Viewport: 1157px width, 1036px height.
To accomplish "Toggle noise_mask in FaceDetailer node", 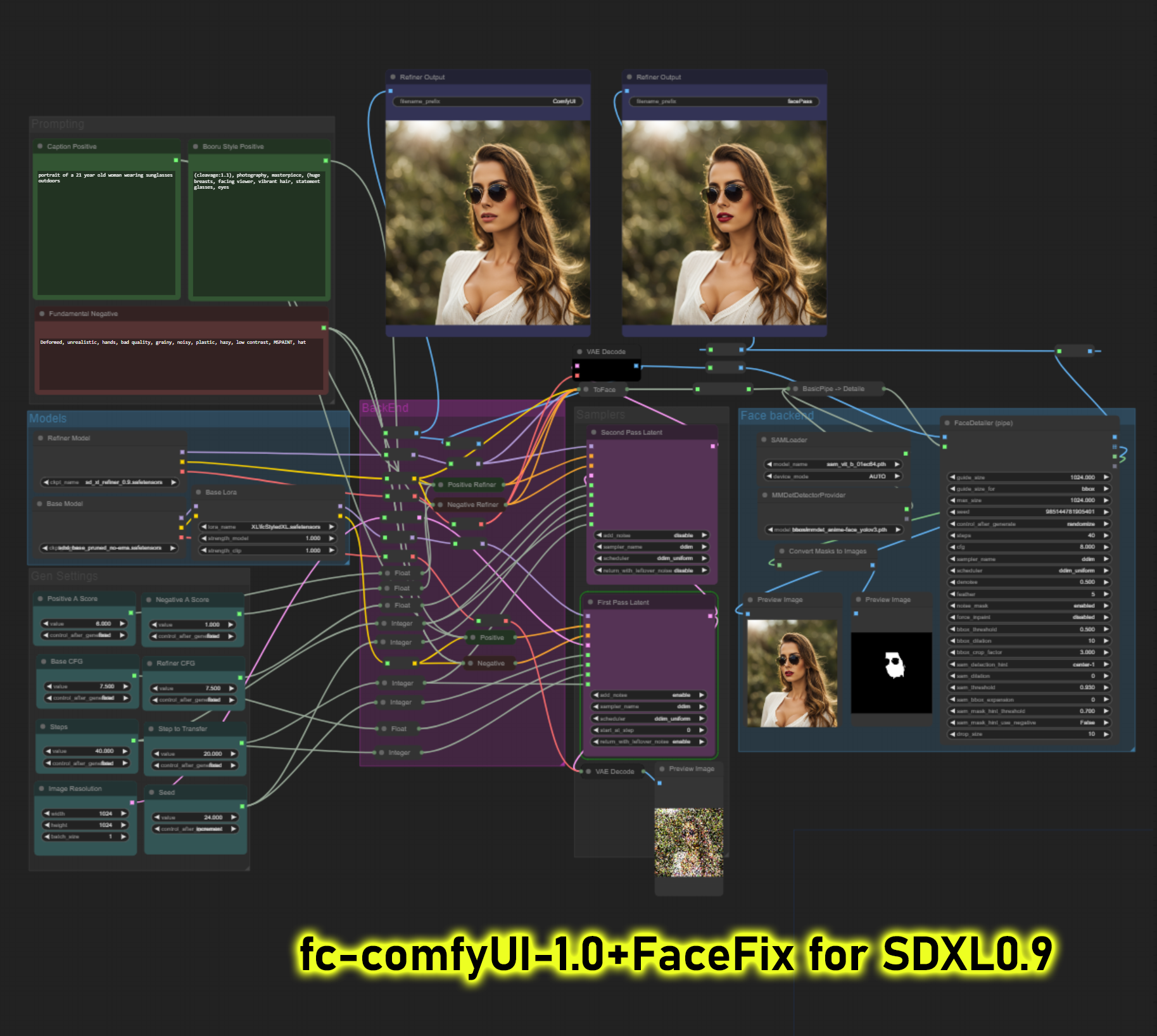I will (x=1029, y=606).
